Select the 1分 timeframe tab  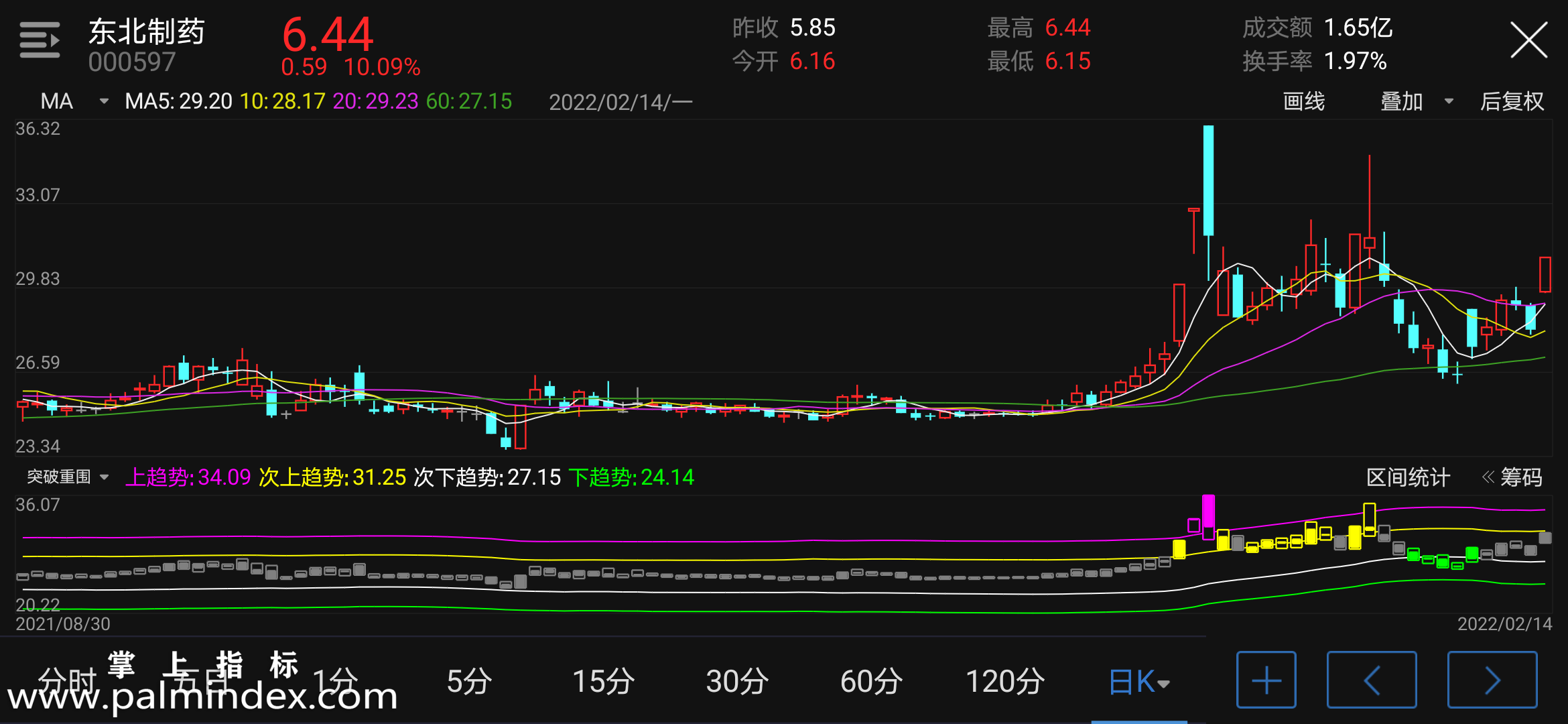click(x=335, y=682)
